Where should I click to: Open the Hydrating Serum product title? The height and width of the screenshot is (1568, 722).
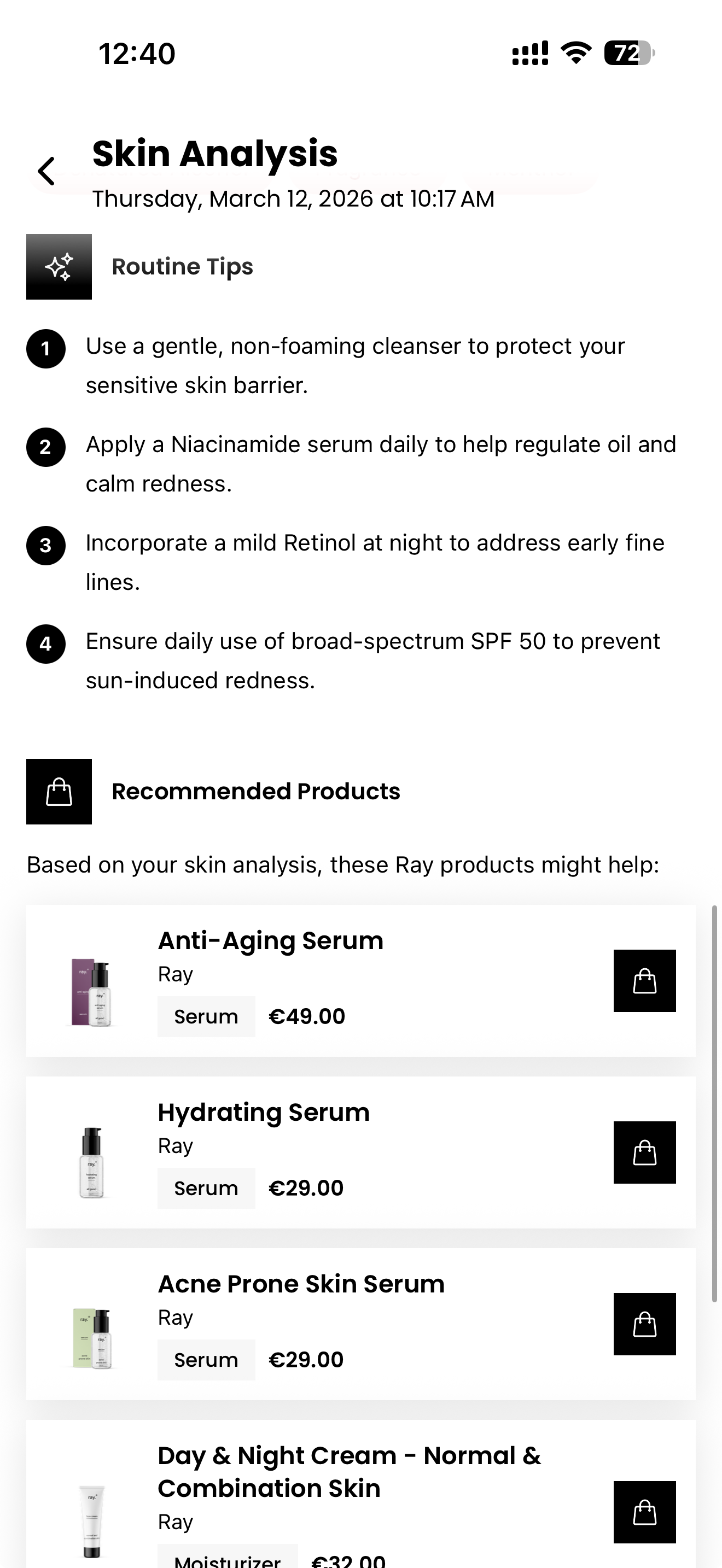pos(264,1111)
